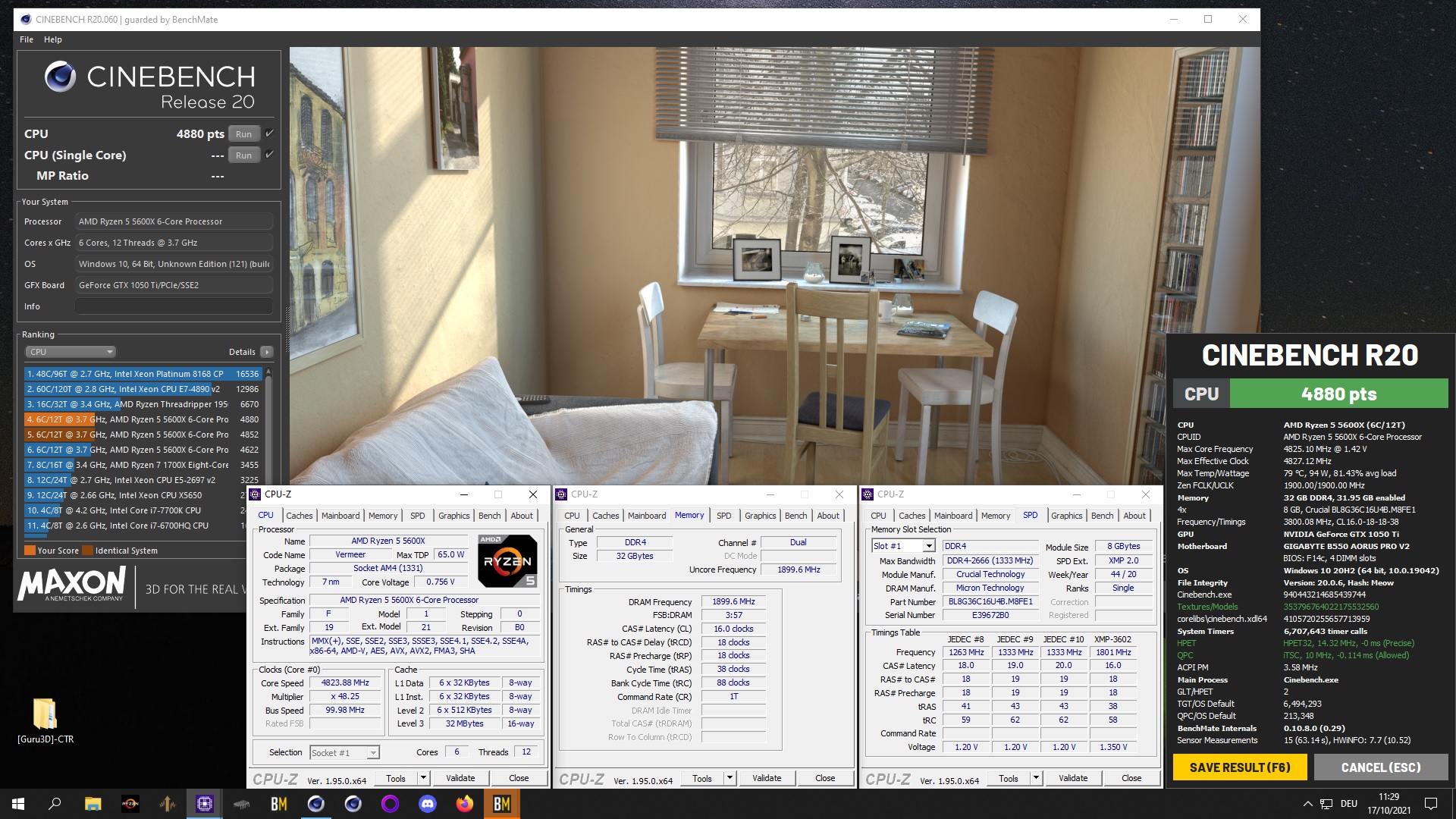Click the green 4880 pts score bar

point(1338,394)
